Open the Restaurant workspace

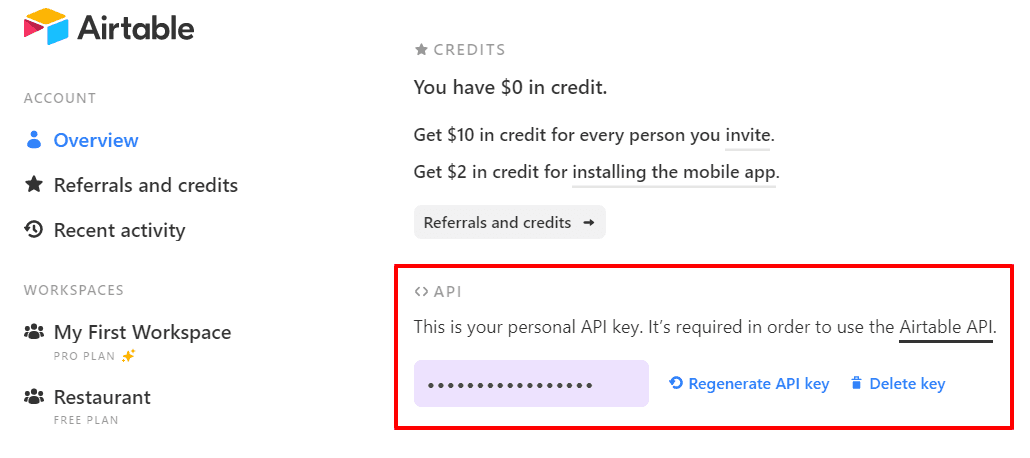coord(102,397)
